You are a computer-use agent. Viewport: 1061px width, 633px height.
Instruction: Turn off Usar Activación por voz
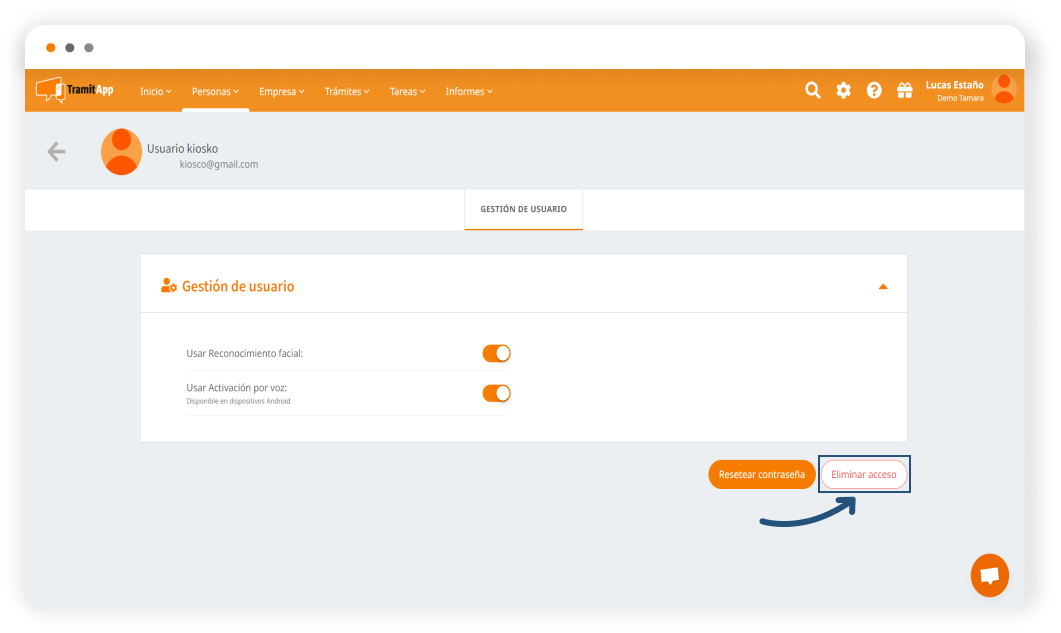coord(496,393)
